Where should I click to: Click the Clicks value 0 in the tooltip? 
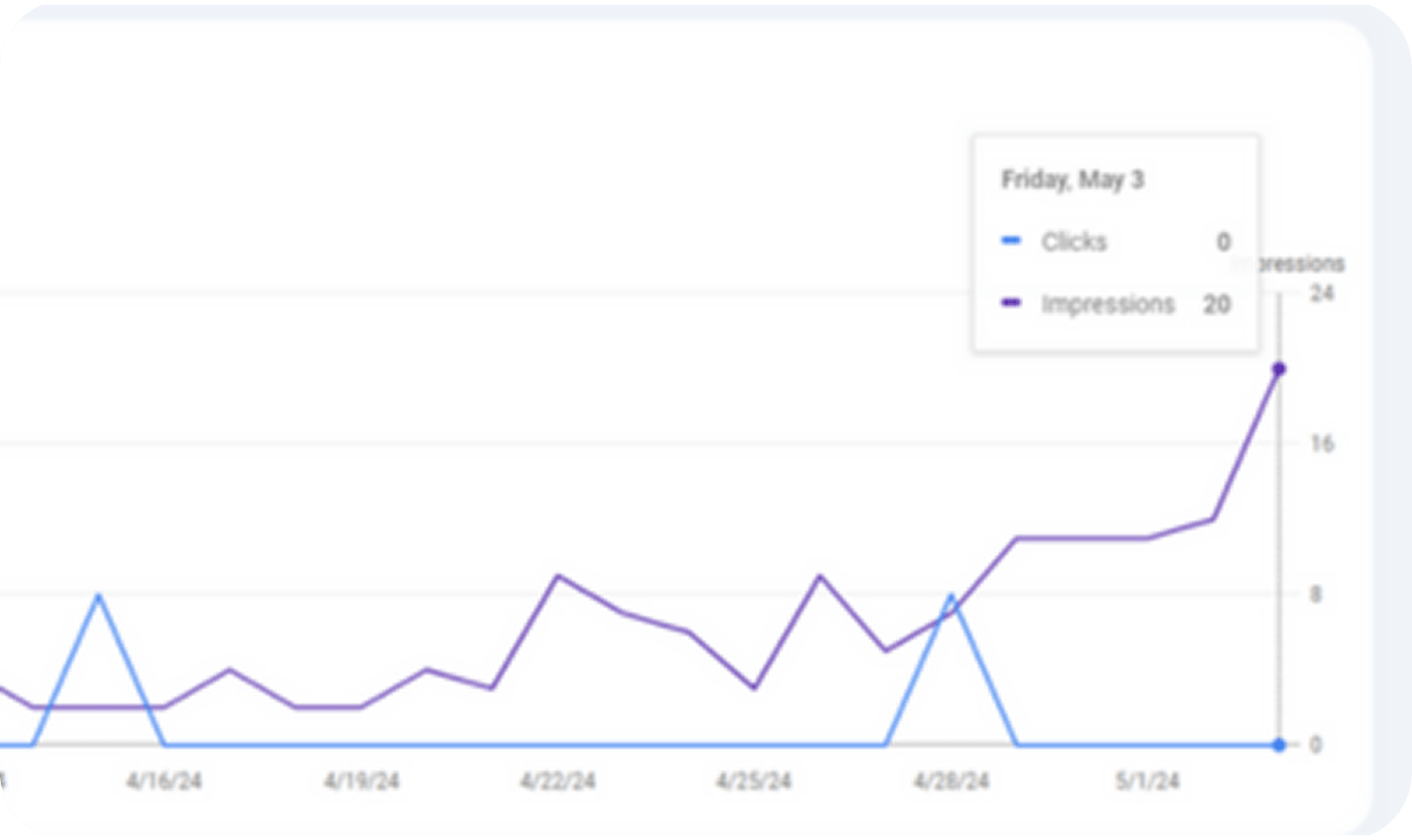pos(1224,242)
